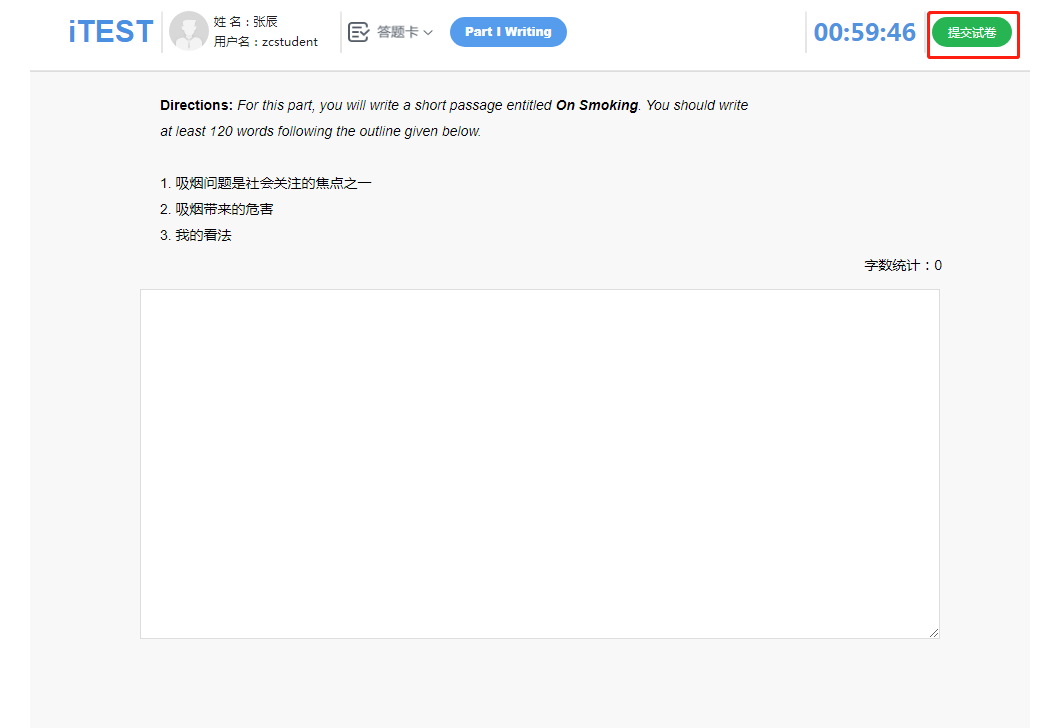
Task: Click the student name 张辰
Action: click(x=265, y=21)
